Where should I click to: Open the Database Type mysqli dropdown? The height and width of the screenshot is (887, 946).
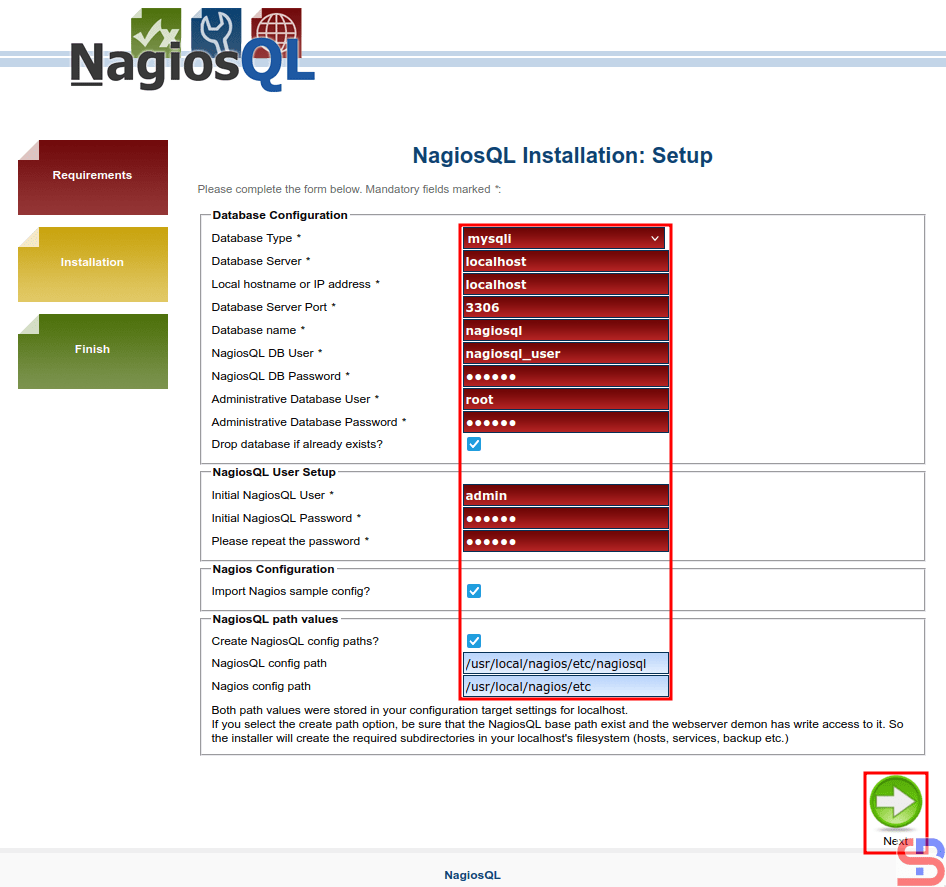(x=564, y=239)
